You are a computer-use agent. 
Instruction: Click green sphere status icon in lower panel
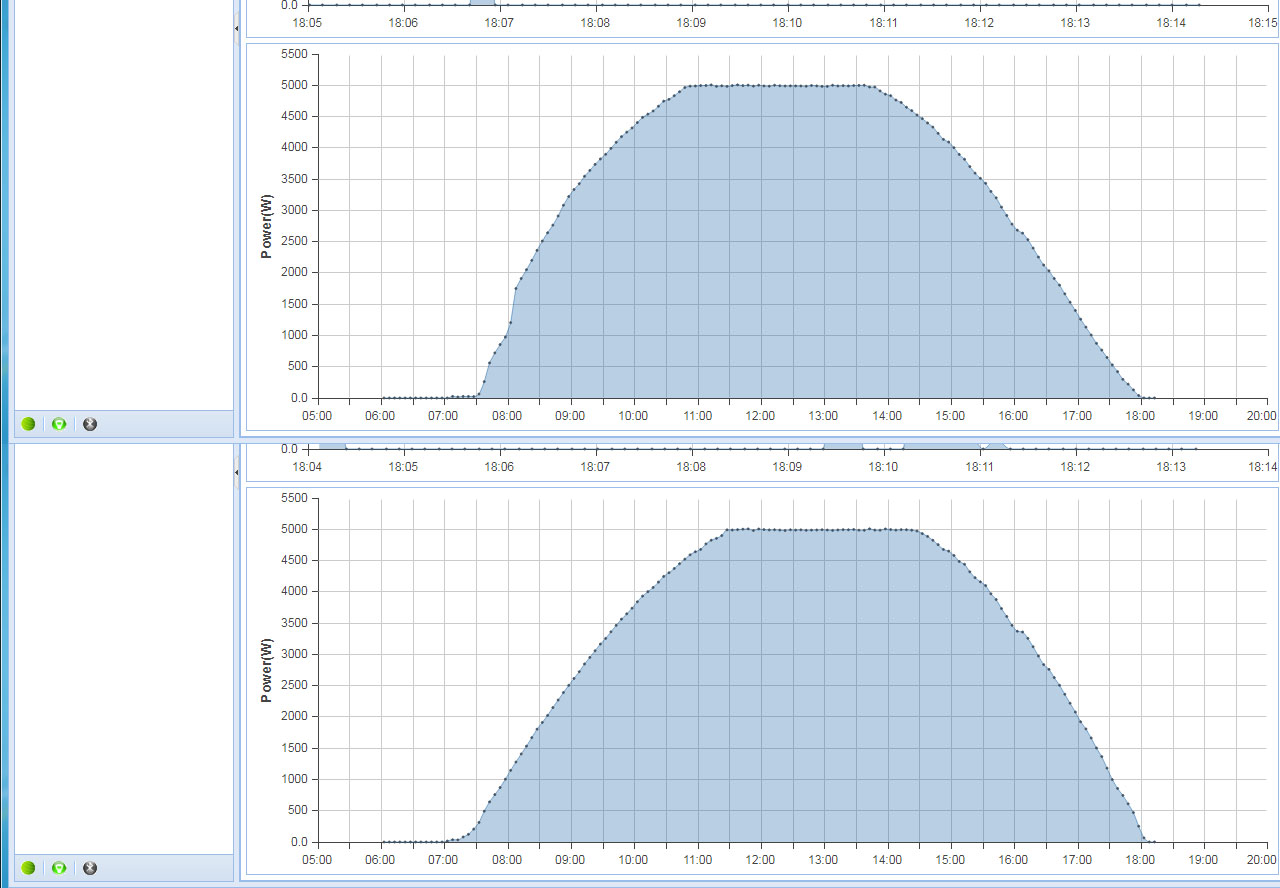[28, 868]
